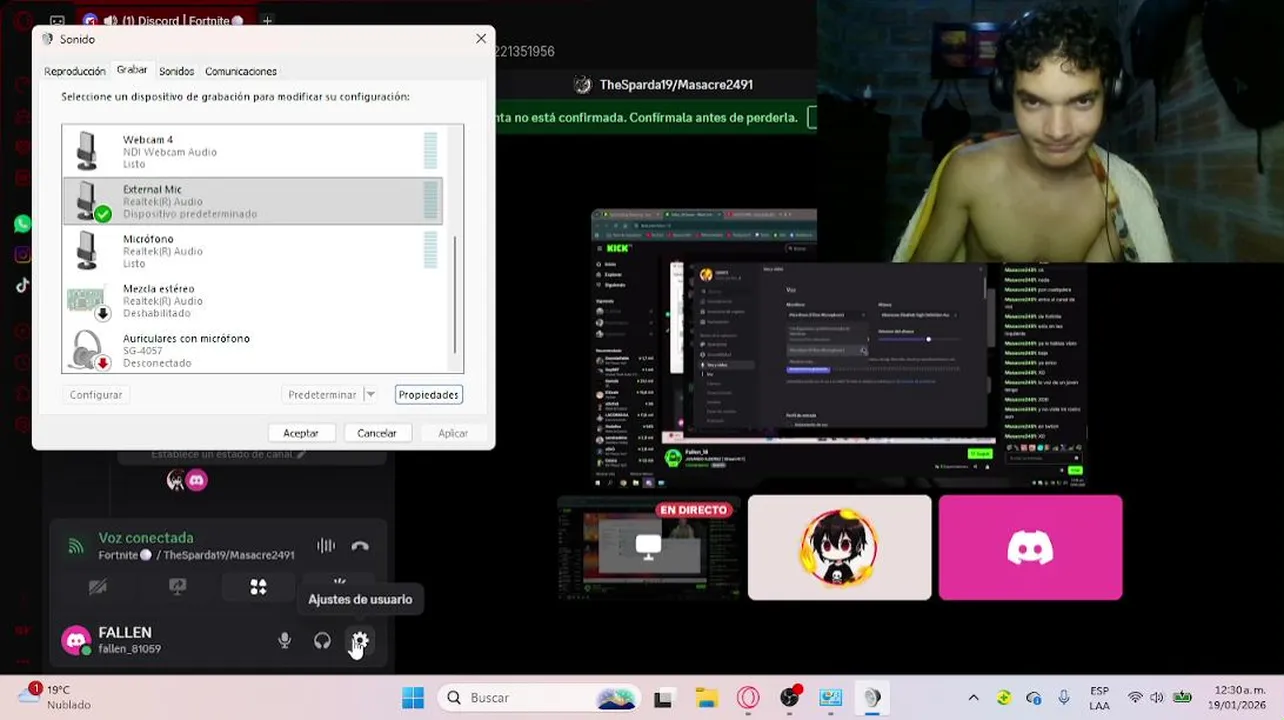Click system tray microphone icon
This screenshot has width=1284, height=720.
click(1064, 697)
